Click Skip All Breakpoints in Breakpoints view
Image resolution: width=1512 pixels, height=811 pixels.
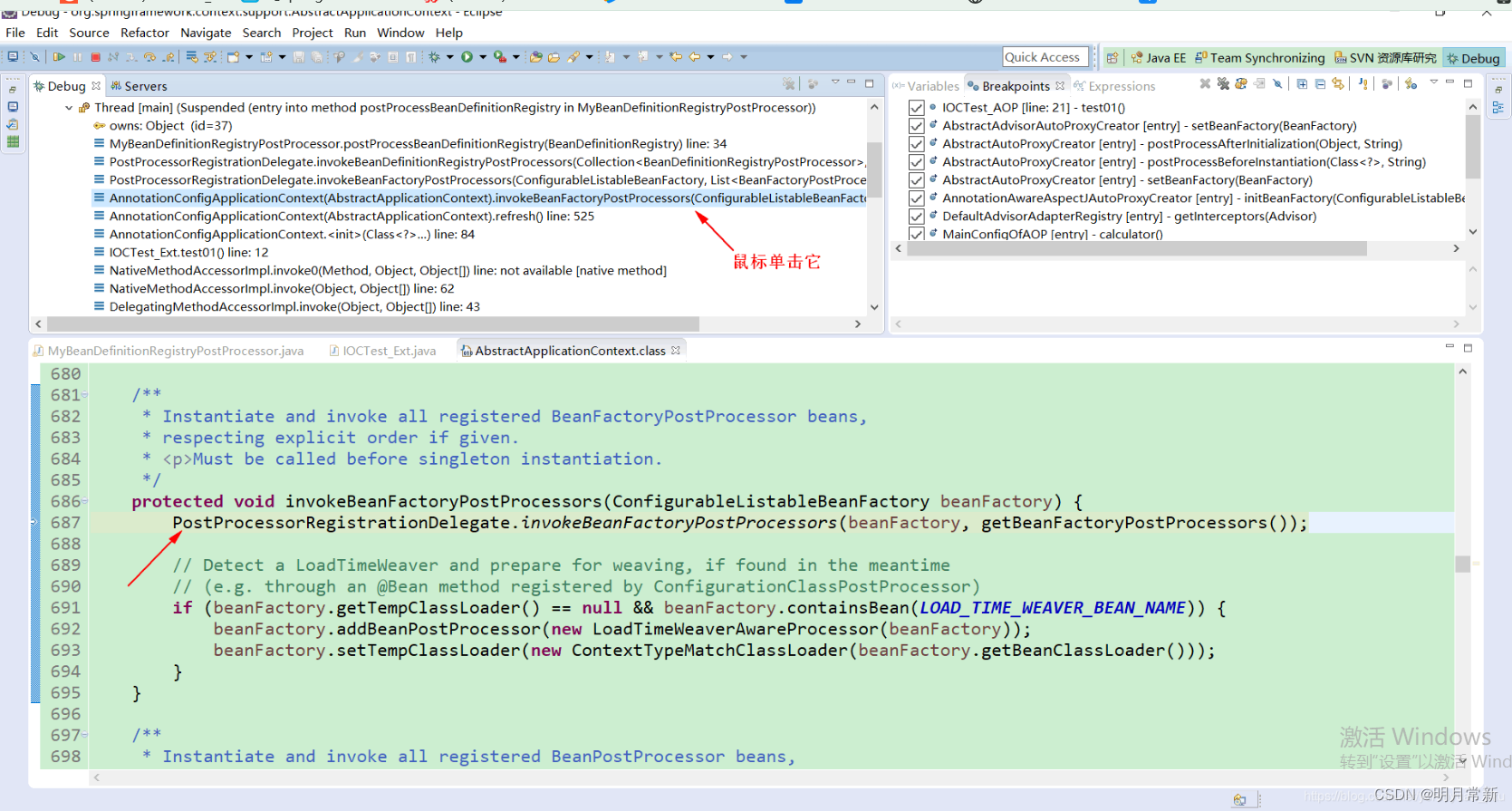pyautogui.click(x=1277, y=83)
